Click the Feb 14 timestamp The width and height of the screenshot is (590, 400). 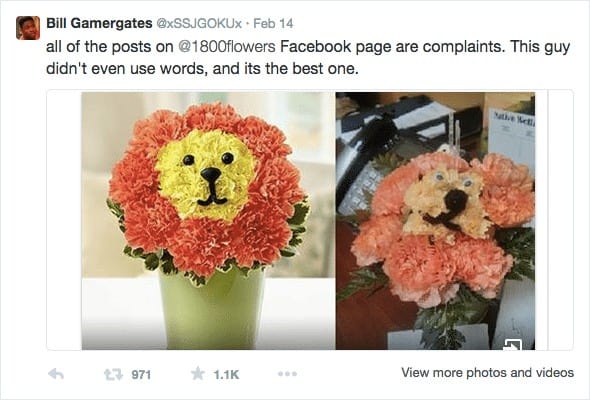pyautogui.click(x=273, y=23)
